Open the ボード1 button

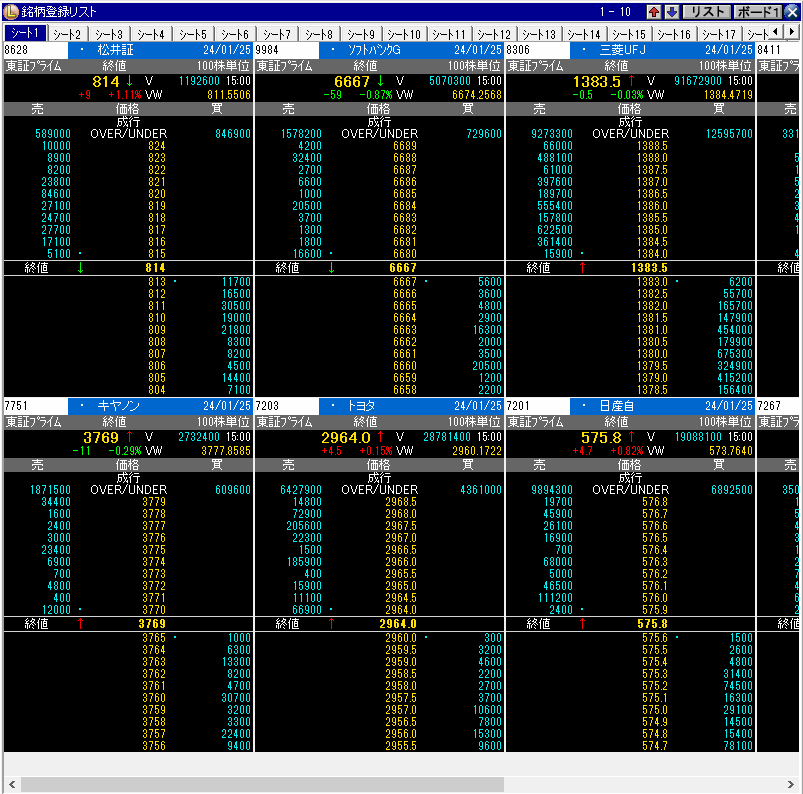(x=757, y=12)
